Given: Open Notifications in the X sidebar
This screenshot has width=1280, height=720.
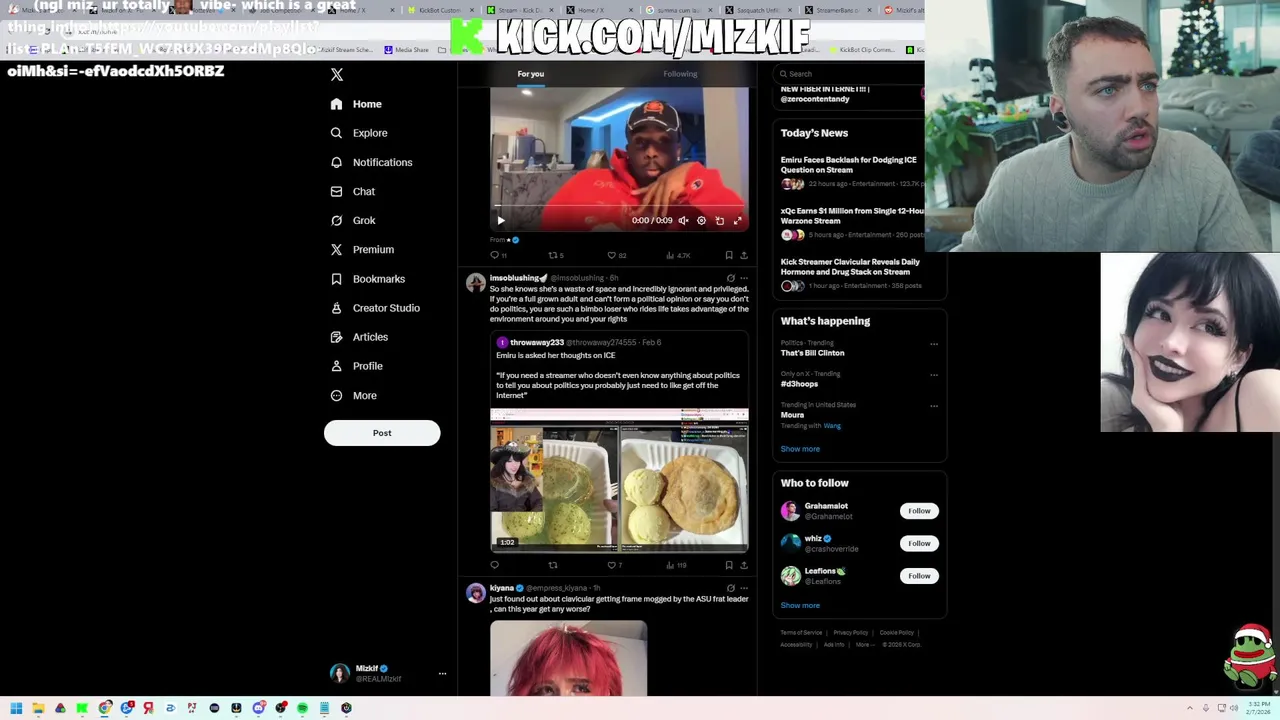Looking at the screenshot, I should pos(371,162).
